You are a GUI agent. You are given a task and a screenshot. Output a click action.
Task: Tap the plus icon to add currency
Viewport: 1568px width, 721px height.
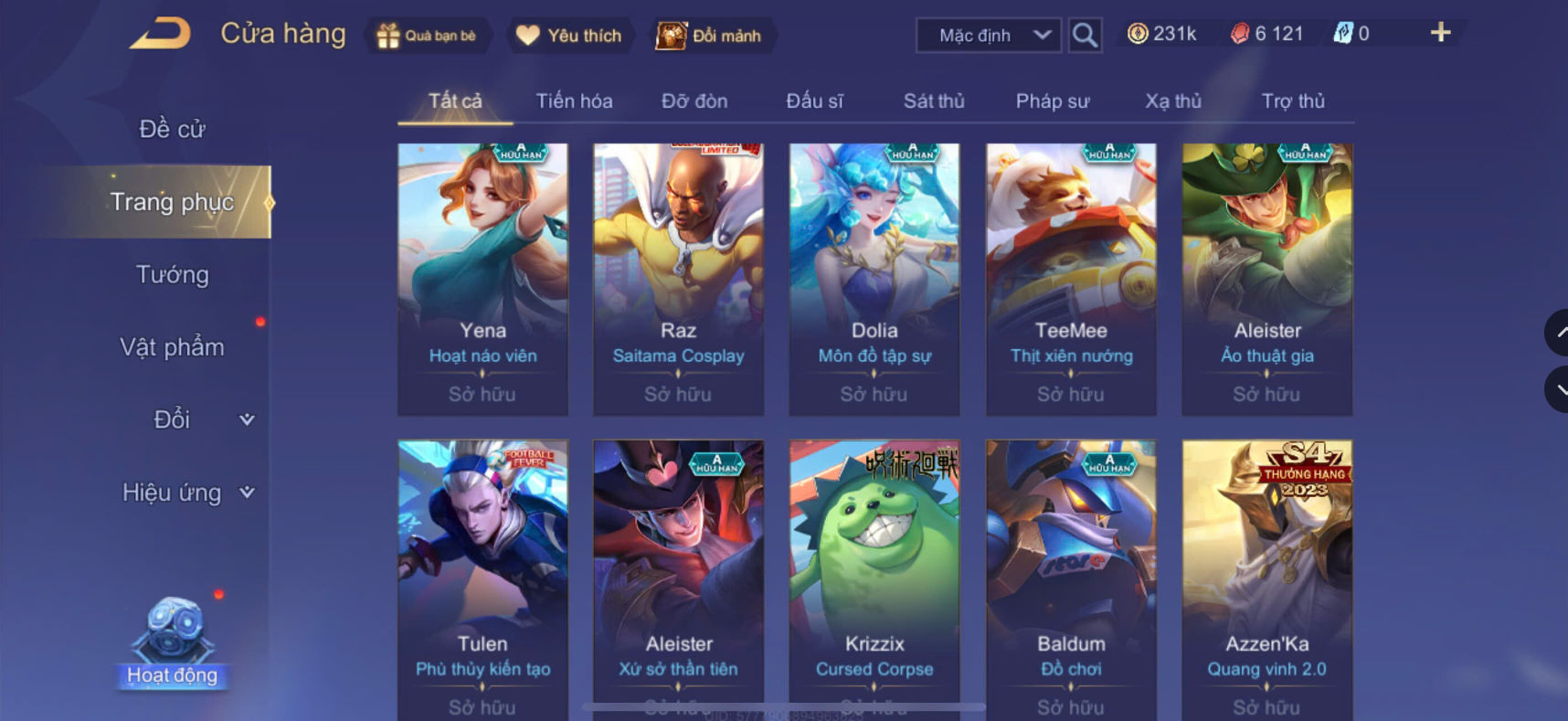coord(1440,33)
